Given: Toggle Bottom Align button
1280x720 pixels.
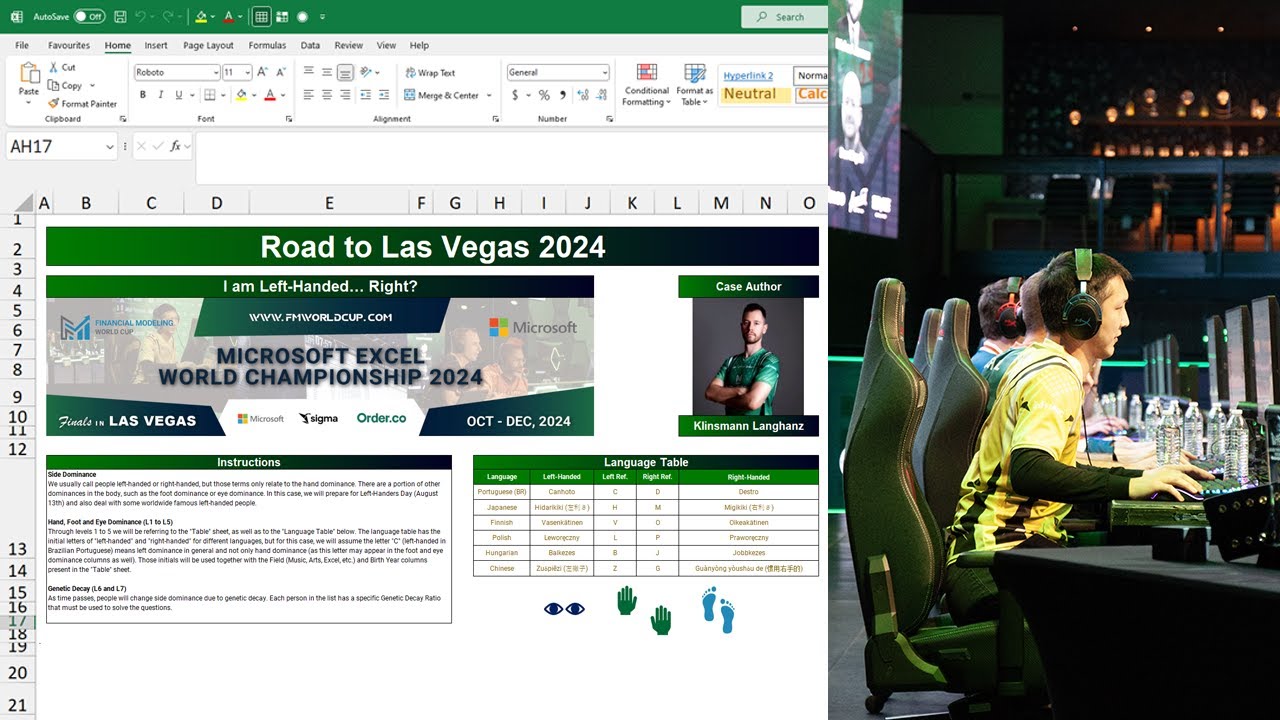Looking at the screenshot, I should (x=345, y=72).
